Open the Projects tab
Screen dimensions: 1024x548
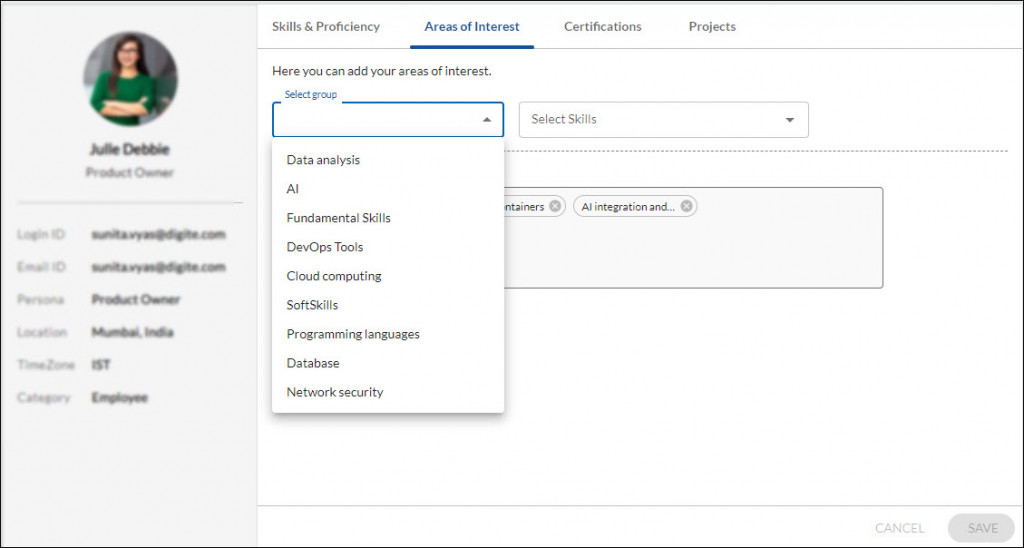click(x=712, y=27)
